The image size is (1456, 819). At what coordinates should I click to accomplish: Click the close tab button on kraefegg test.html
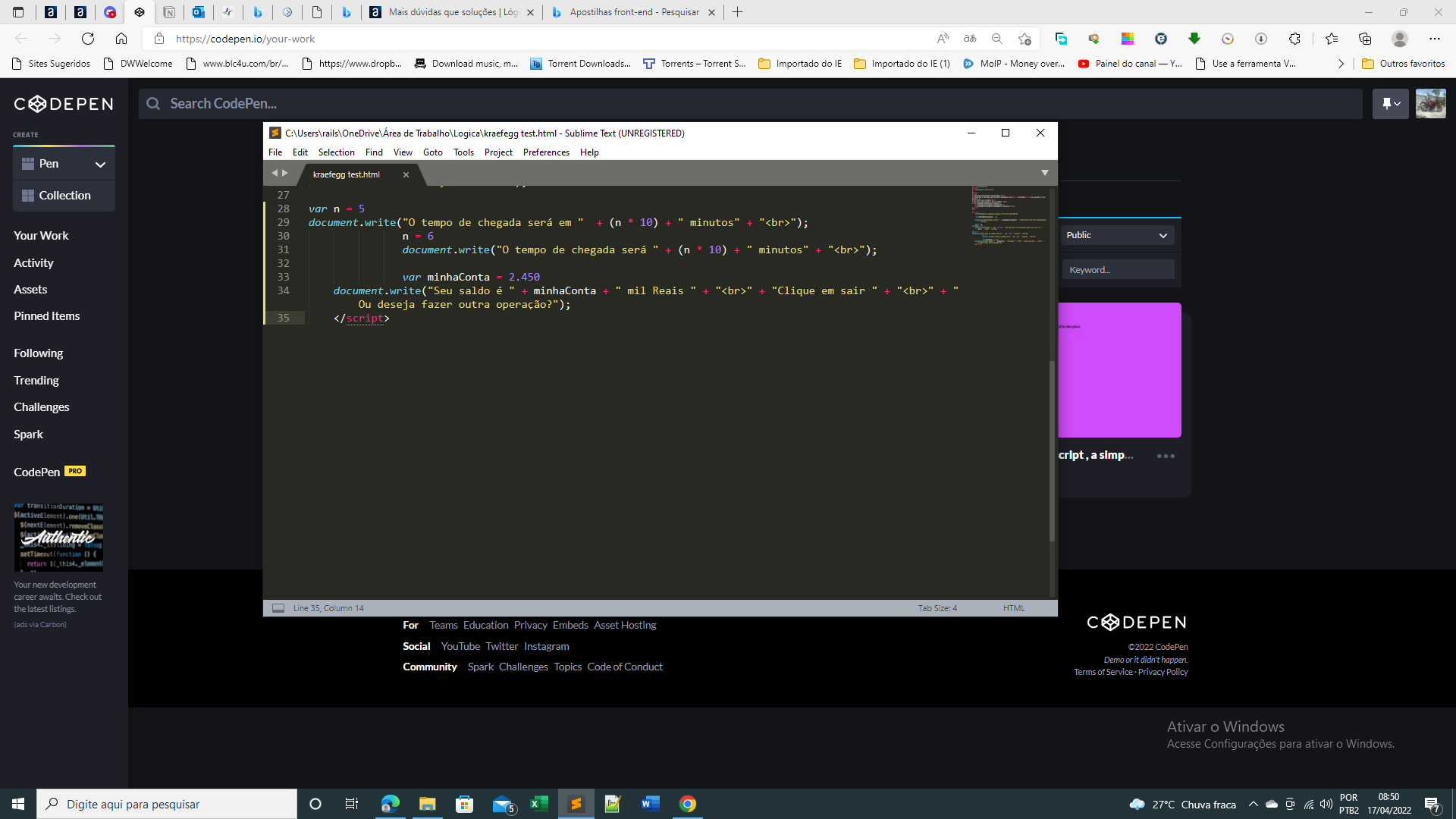click(406, 174)
